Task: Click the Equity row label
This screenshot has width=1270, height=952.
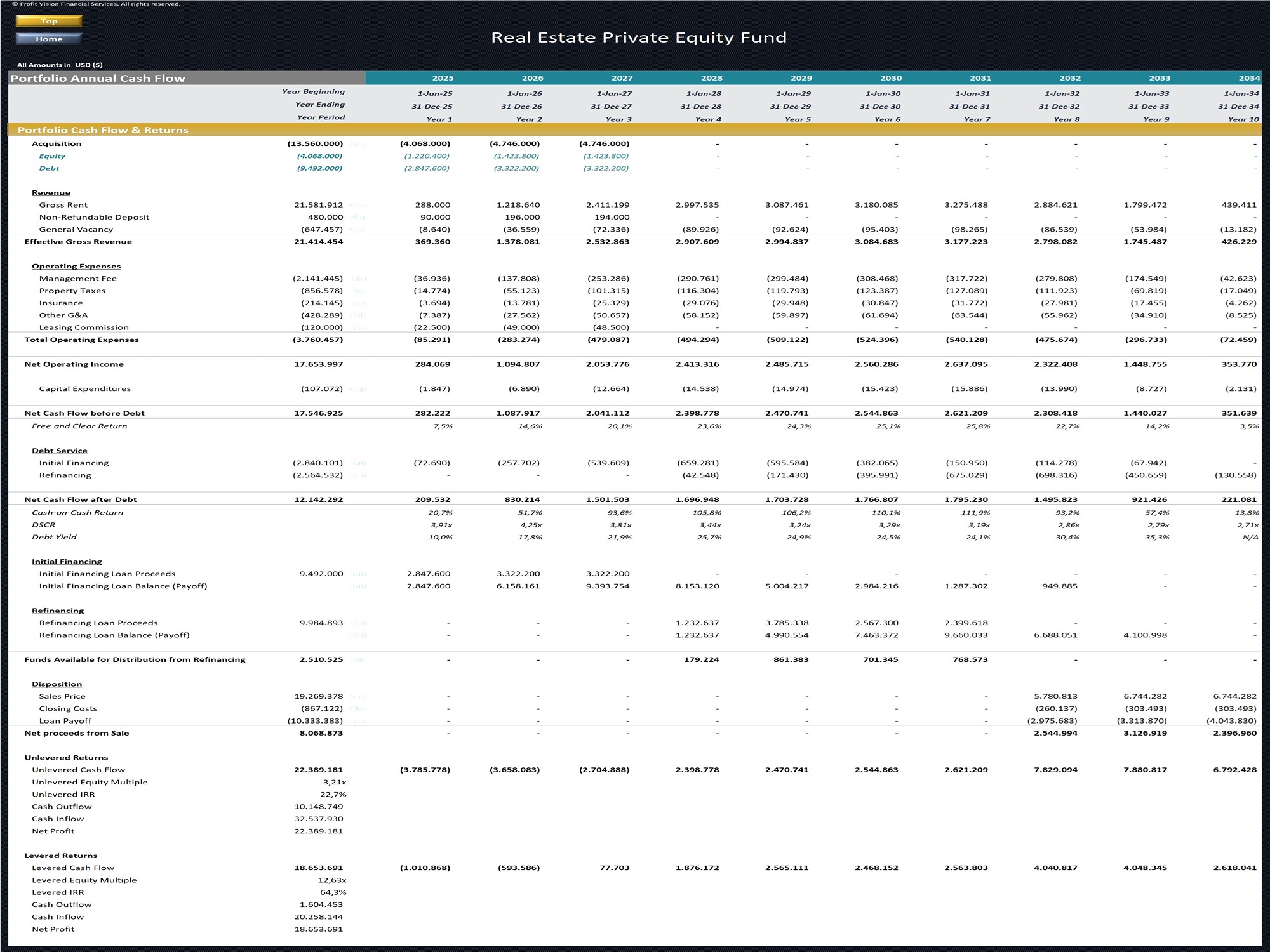Action: click(x=52, y=156)
